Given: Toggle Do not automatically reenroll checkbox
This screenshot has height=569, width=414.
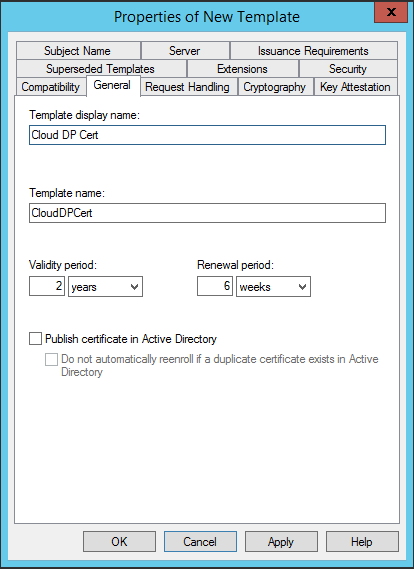Looking at the screenshot, I should coord(51,359).
